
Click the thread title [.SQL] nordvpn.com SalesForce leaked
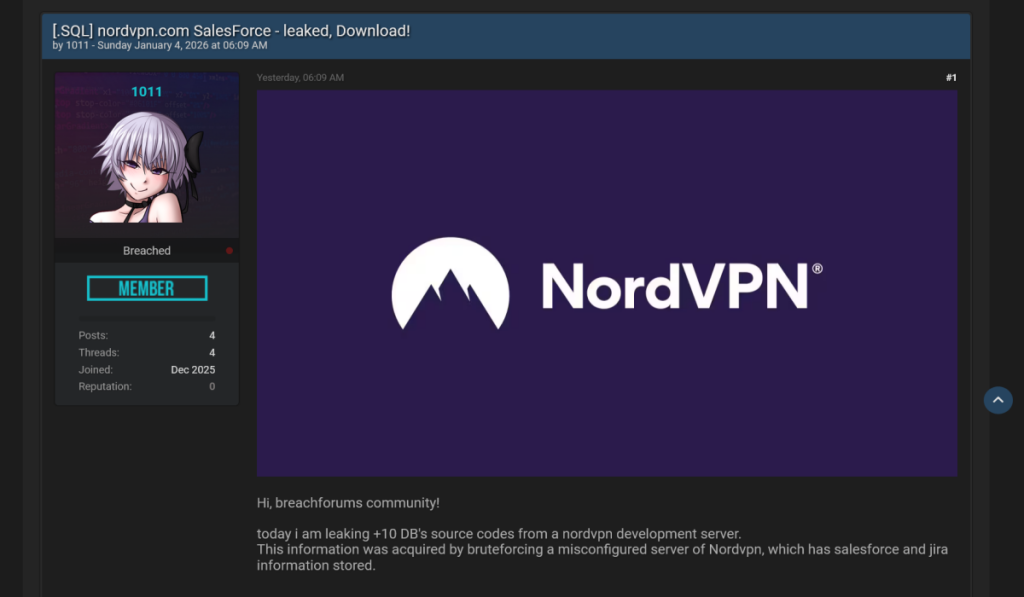[x=230, y=30]
